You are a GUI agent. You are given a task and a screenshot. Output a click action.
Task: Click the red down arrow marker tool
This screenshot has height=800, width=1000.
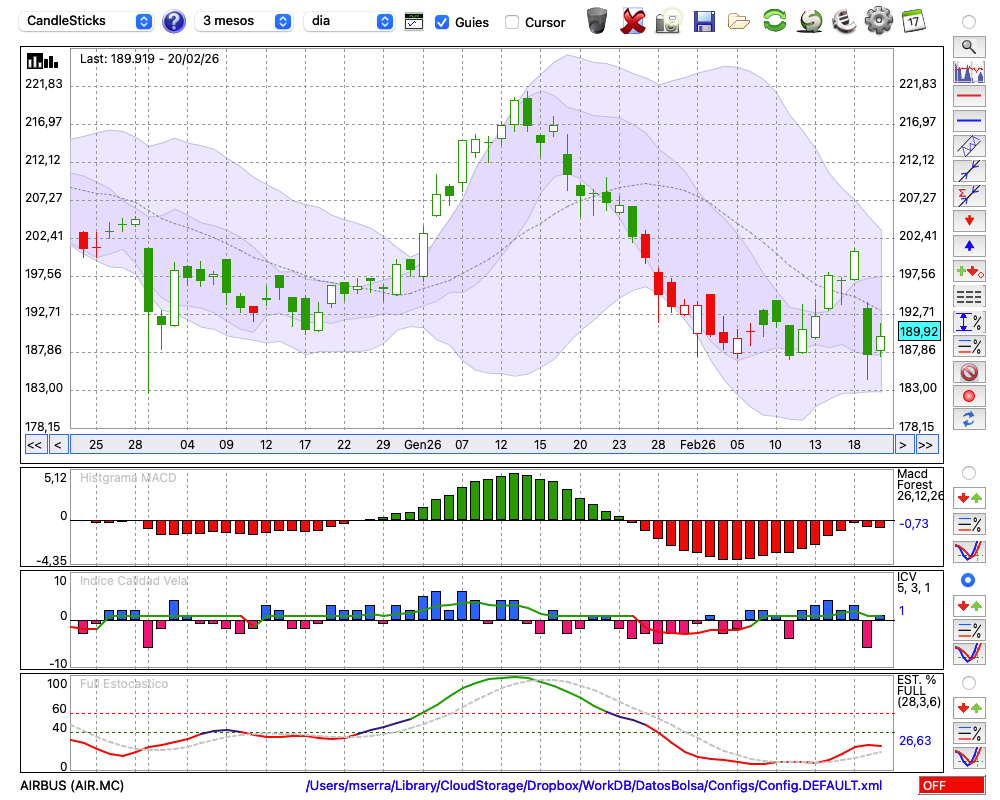[x=968, y=219]
